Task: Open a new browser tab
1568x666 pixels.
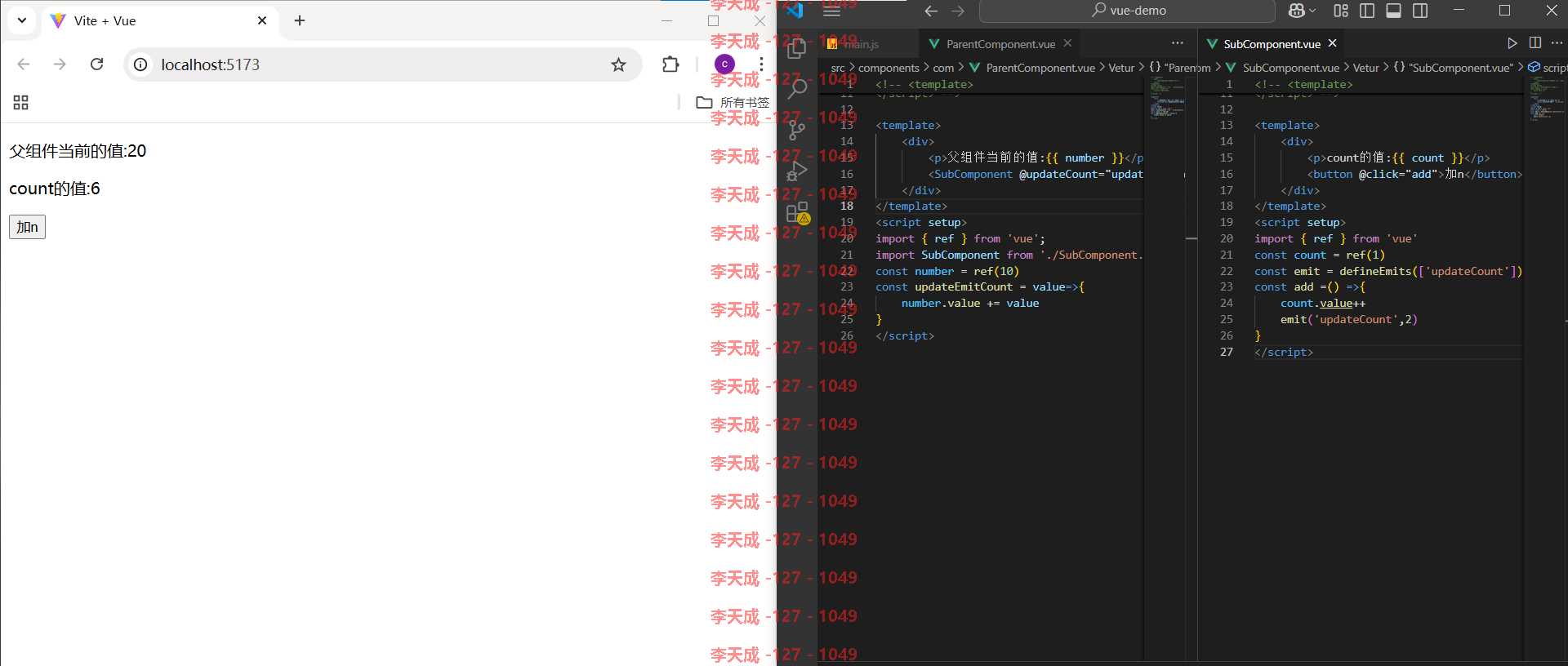Action: (300, 20)
